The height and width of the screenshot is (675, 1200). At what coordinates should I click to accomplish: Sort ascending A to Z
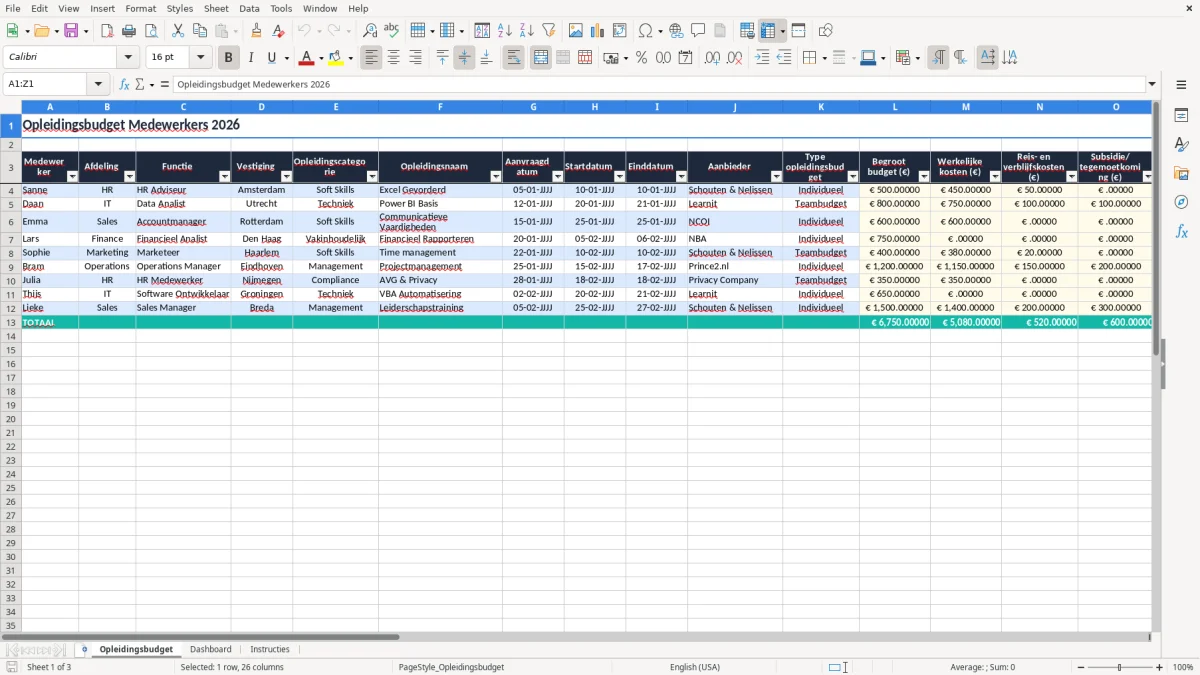[505, 31]
